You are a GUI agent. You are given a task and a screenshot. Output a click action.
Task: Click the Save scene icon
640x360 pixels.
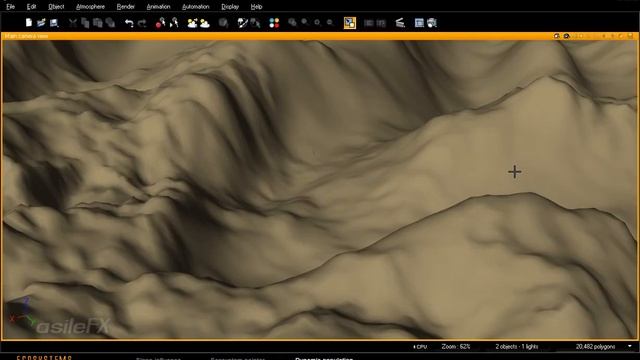[x=54, y=23]
